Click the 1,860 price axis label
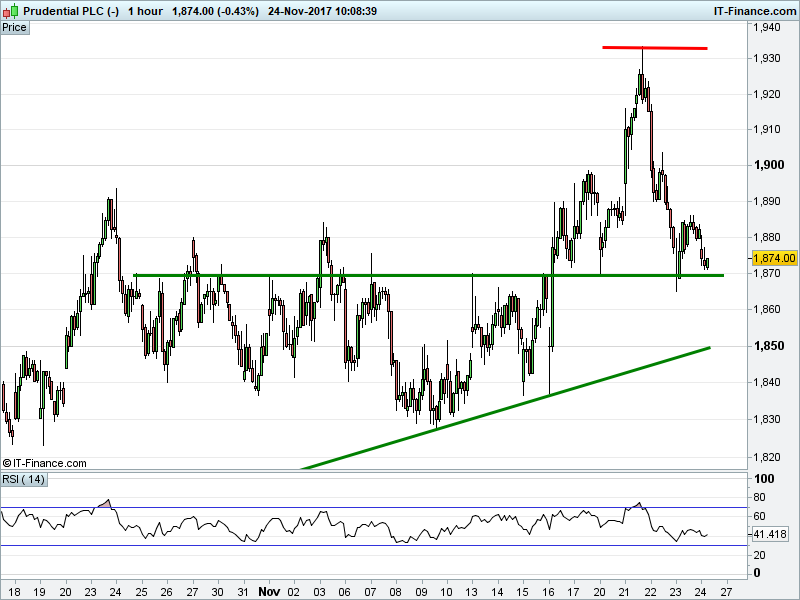This screenshot has width=800, height=600. pos(767,309)
